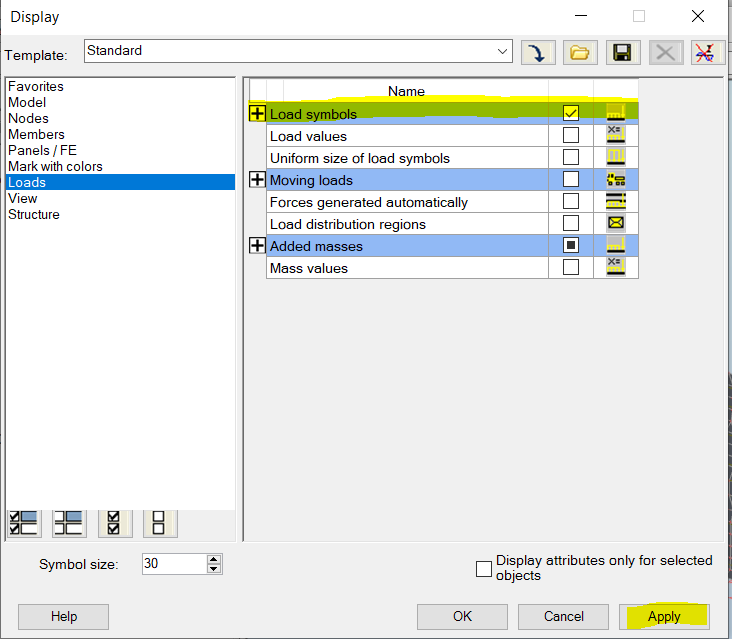Toggle the Moving loads checkbox
This screenshot has height=639, width=732.
(x=570, y=179)
